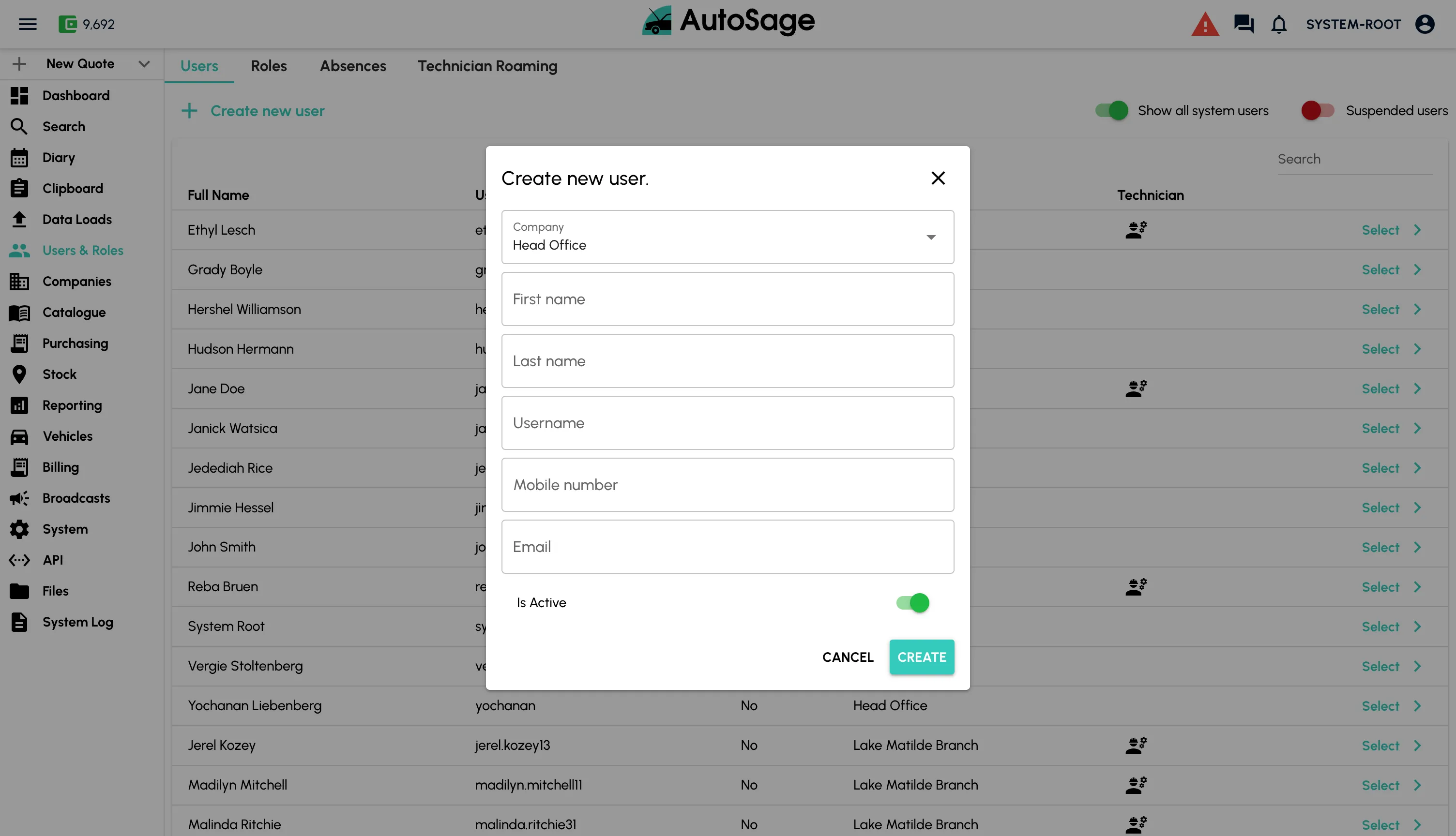Open the Company dropdown in dialog
Image resolution: width=1456 pixels, height=836 pixels.
[728, 237]
